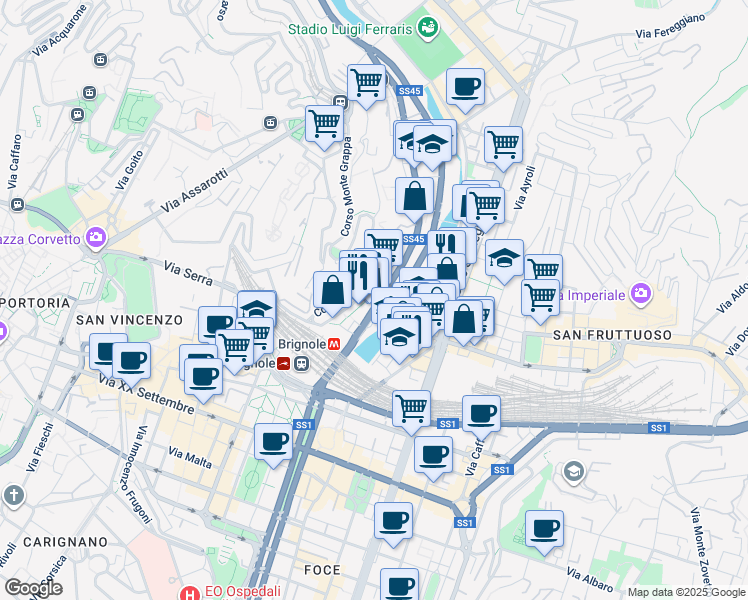Image resolution: width=748 pixels, height=600 pixels.
Task: Open the shopping cart marker beside Via Ayroli
Action: click(x=503, y=143)
